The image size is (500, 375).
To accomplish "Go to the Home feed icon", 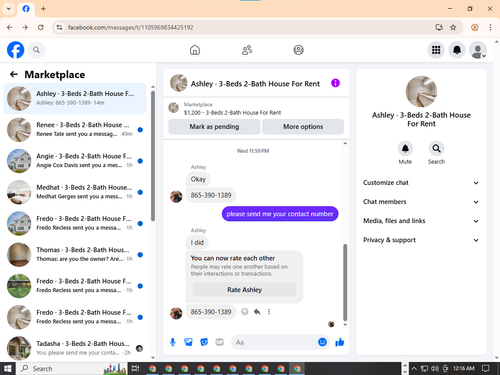I will click(x=195, y=50).
